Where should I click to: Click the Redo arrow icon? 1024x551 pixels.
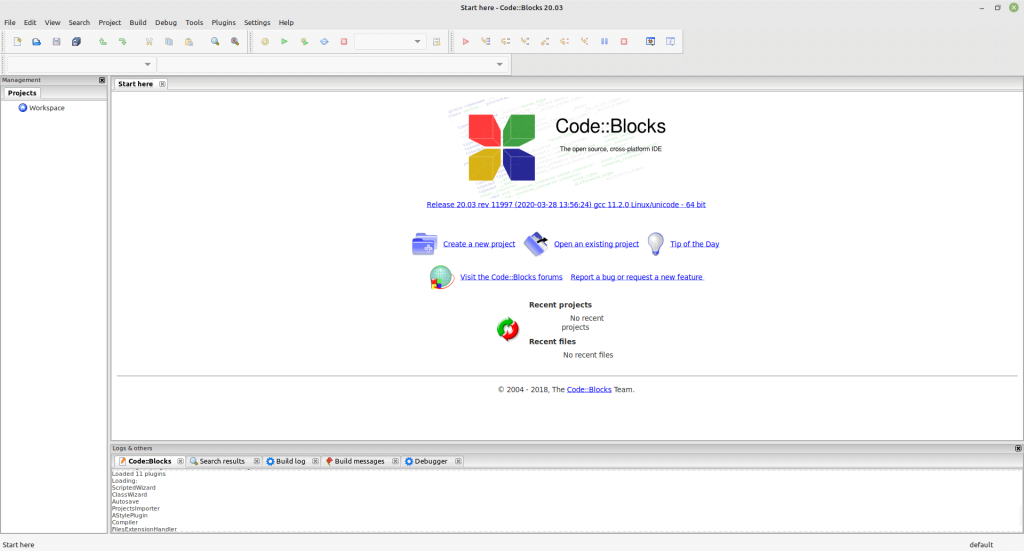pos(122,41)
